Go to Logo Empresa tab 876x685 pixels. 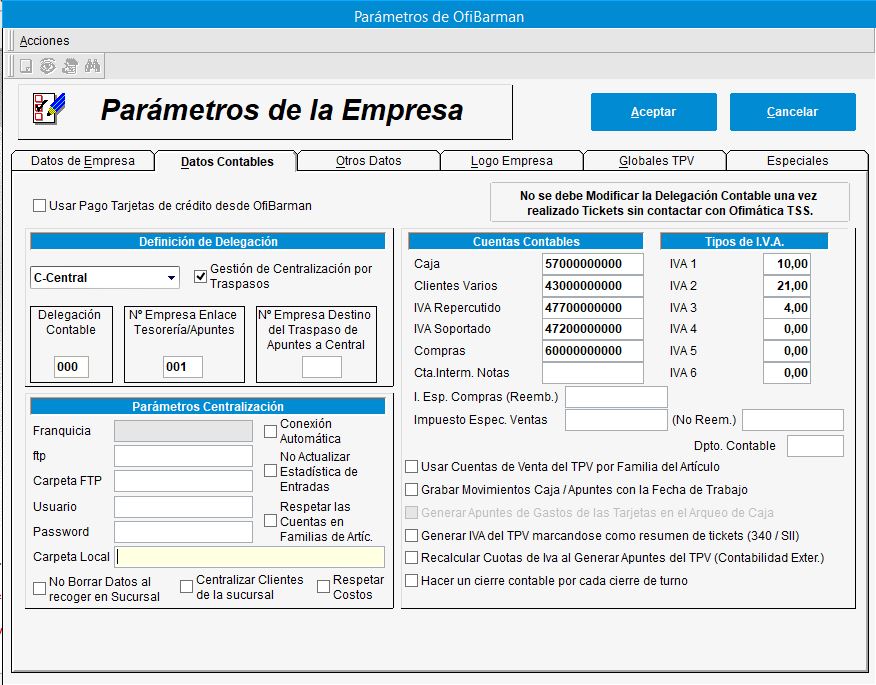(x=512, y=161)
